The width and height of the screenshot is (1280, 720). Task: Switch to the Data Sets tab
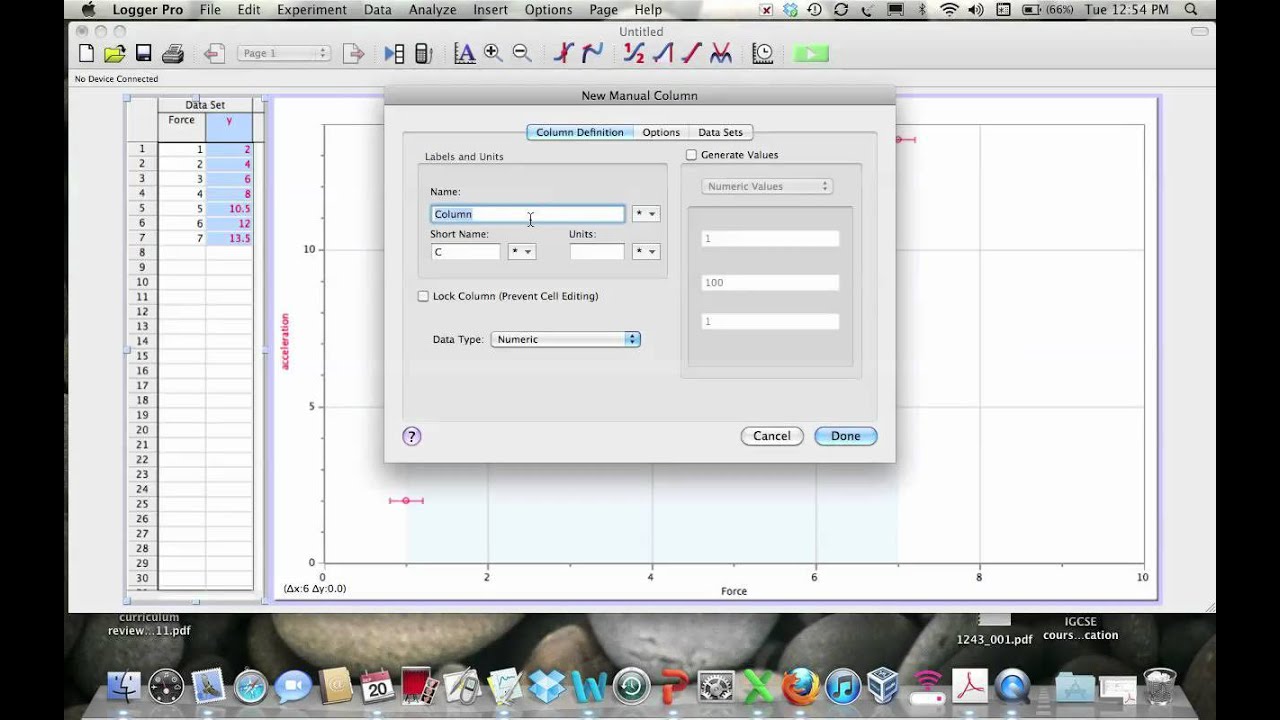721,132
